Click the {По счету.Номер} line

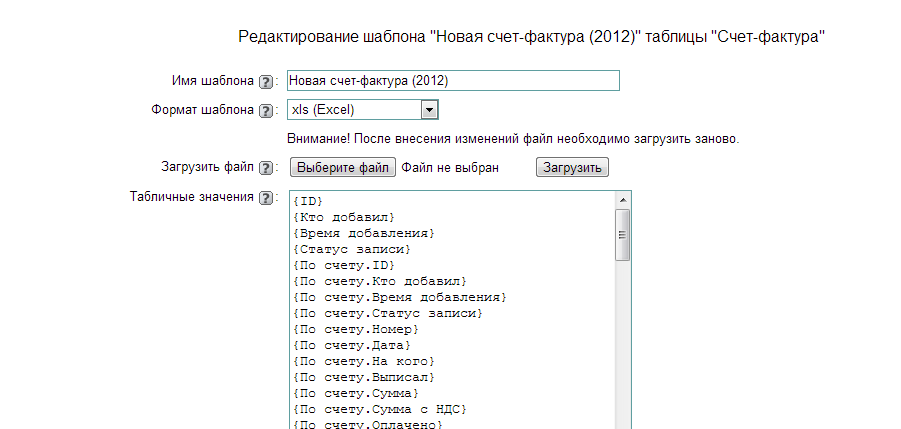(355, 329)
